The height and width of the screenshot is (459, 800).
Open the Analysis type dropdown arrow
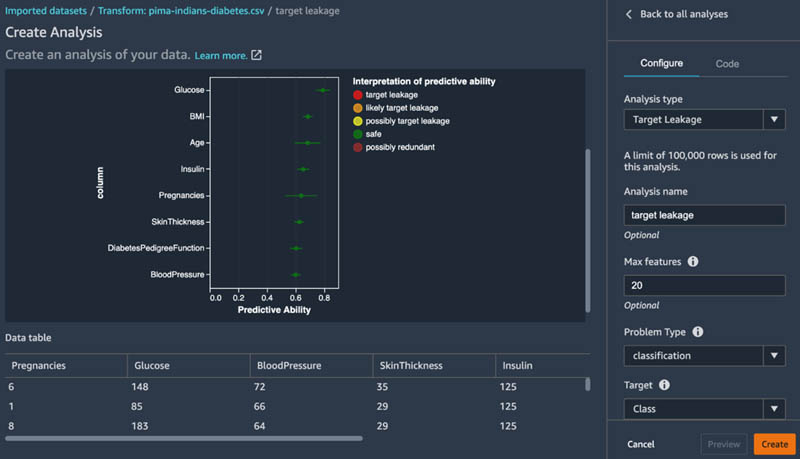[x=774, y=119]
